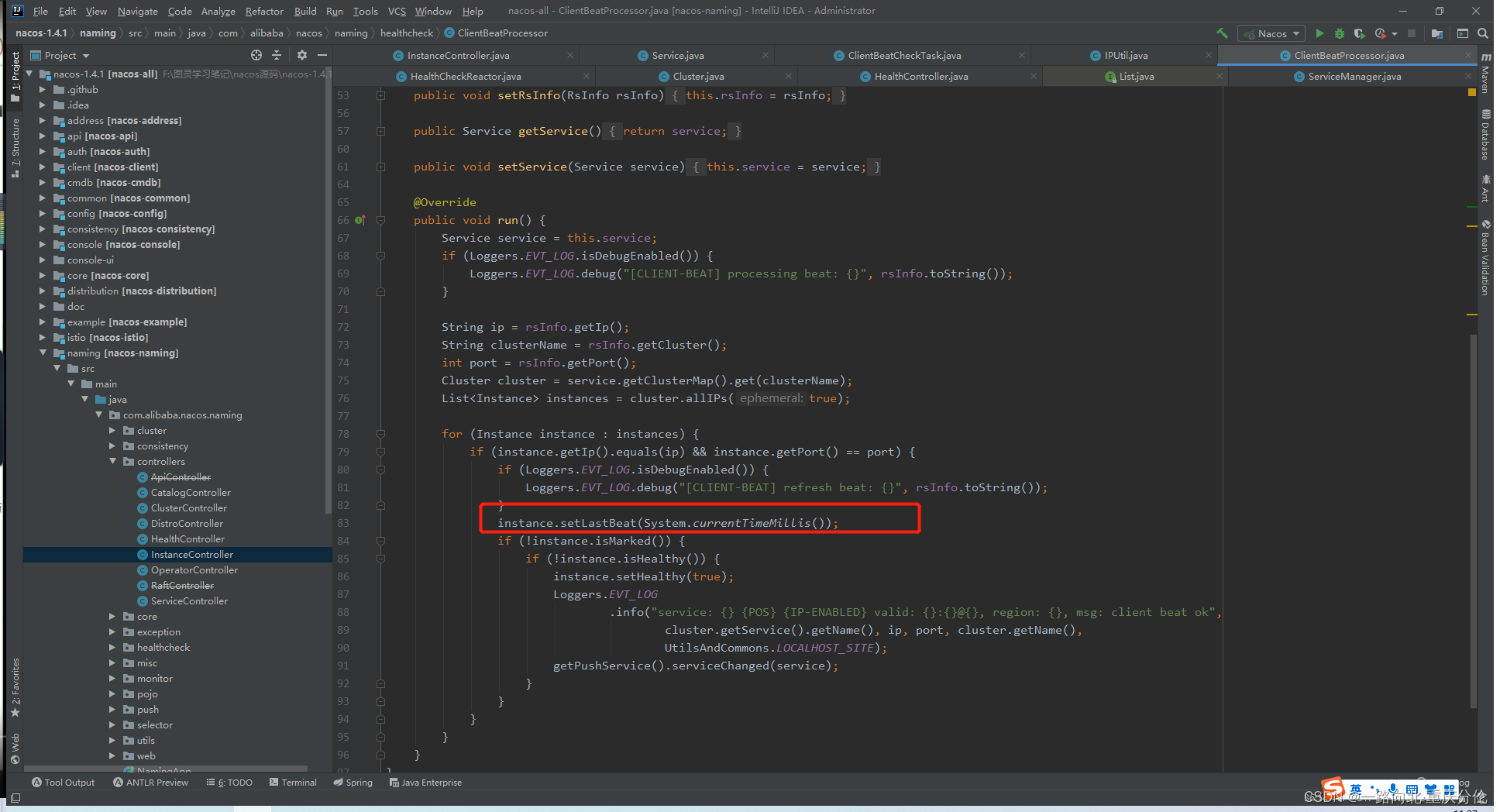Click the Build project hammer icon
1500x812 pixels.
(x=1223, y=33)
